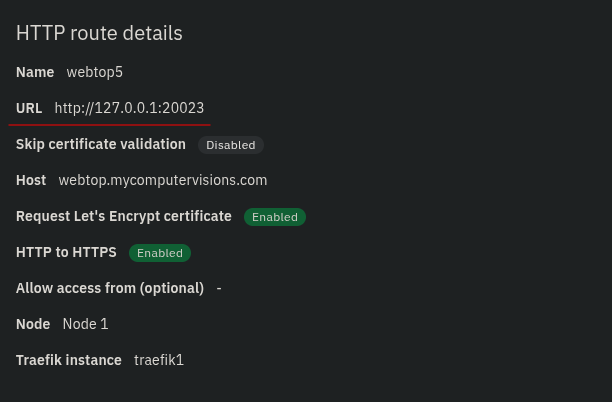The width and height of the screenshot is (612, 402).
Task: Click the Traefik instance label
Action: (x=69, y=360)
